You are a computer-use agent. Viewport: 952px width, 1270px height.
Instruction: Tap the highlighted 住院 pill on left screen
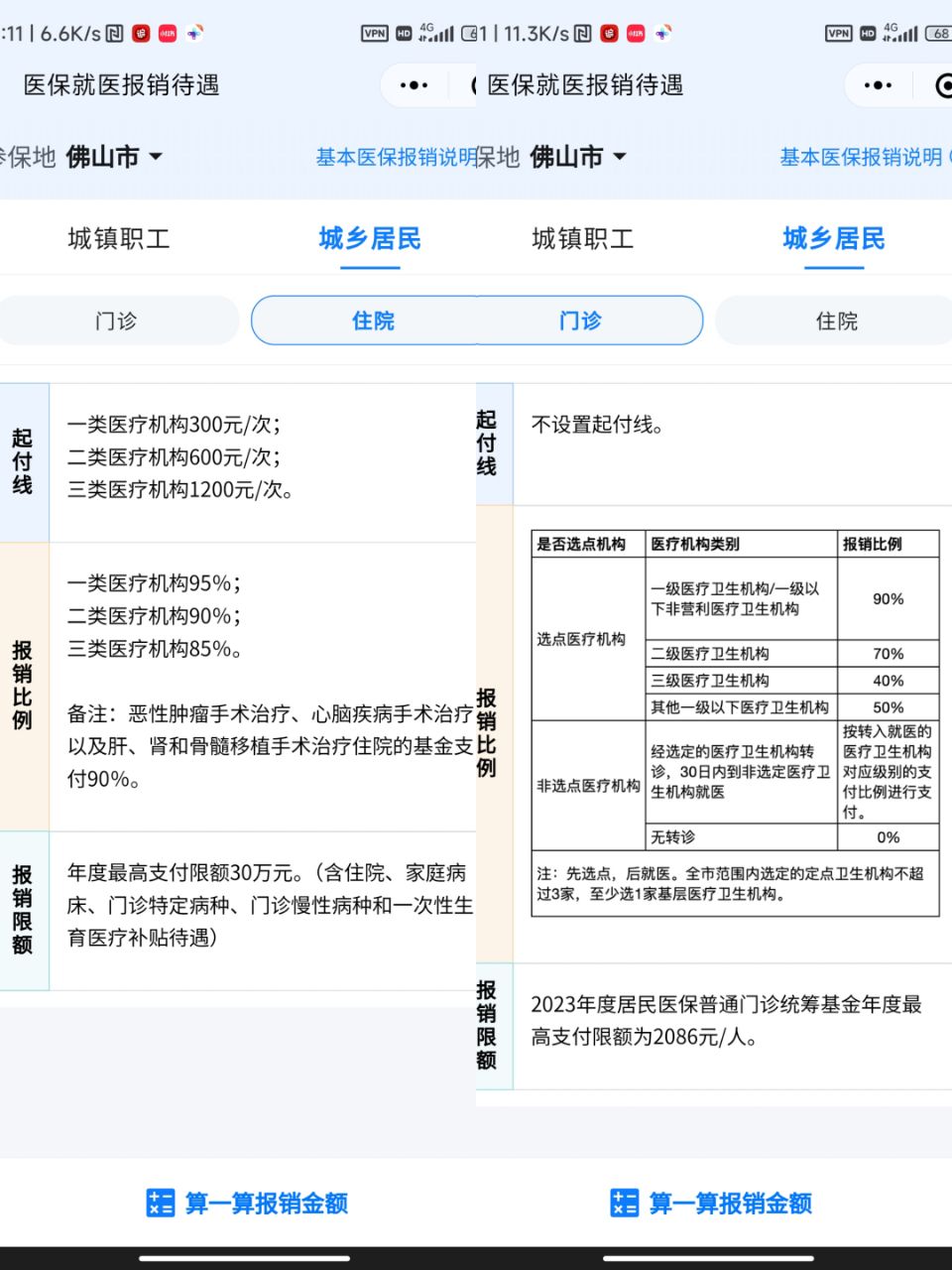point(372,320)
